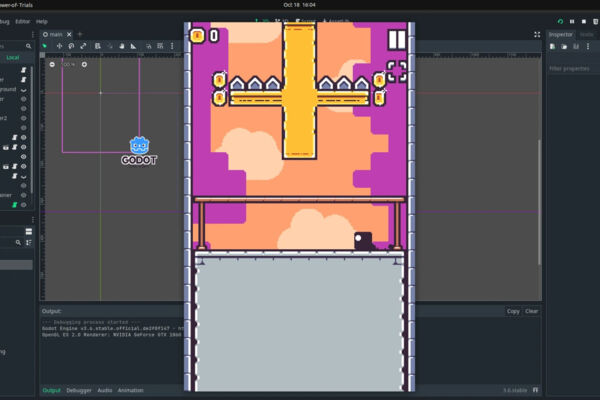Select the highlighted FileSystem row
Image resolution: width=600 pixels, height=400 pixels.
tap(16, 265)
